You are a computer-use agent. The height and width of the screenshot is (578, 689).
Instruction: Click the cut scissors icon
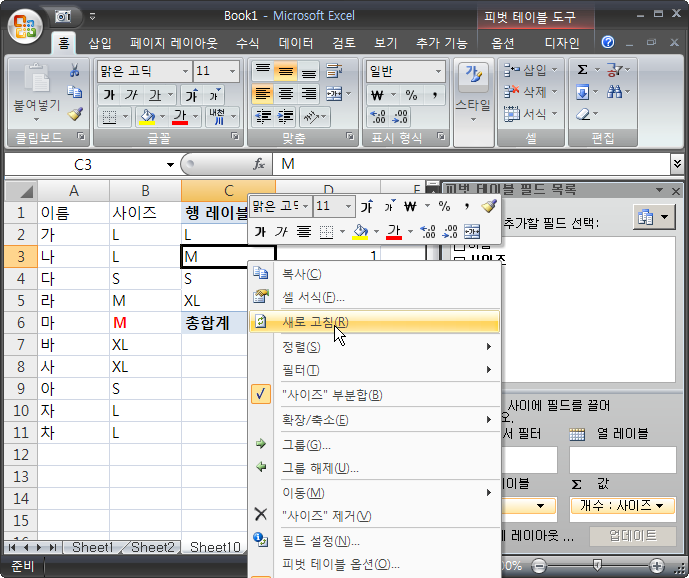click(75, 69)
